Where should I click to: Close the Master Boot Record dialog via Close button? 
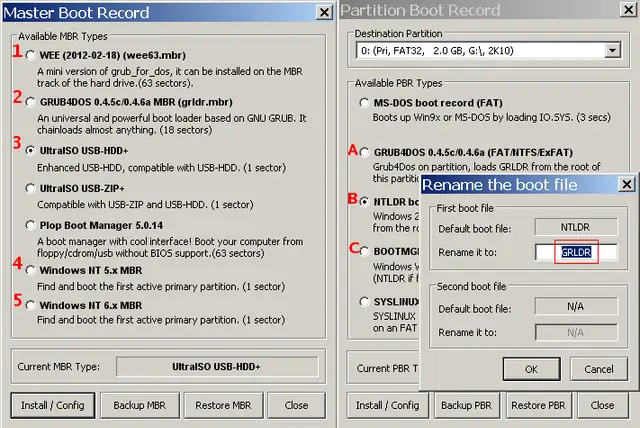296,406
